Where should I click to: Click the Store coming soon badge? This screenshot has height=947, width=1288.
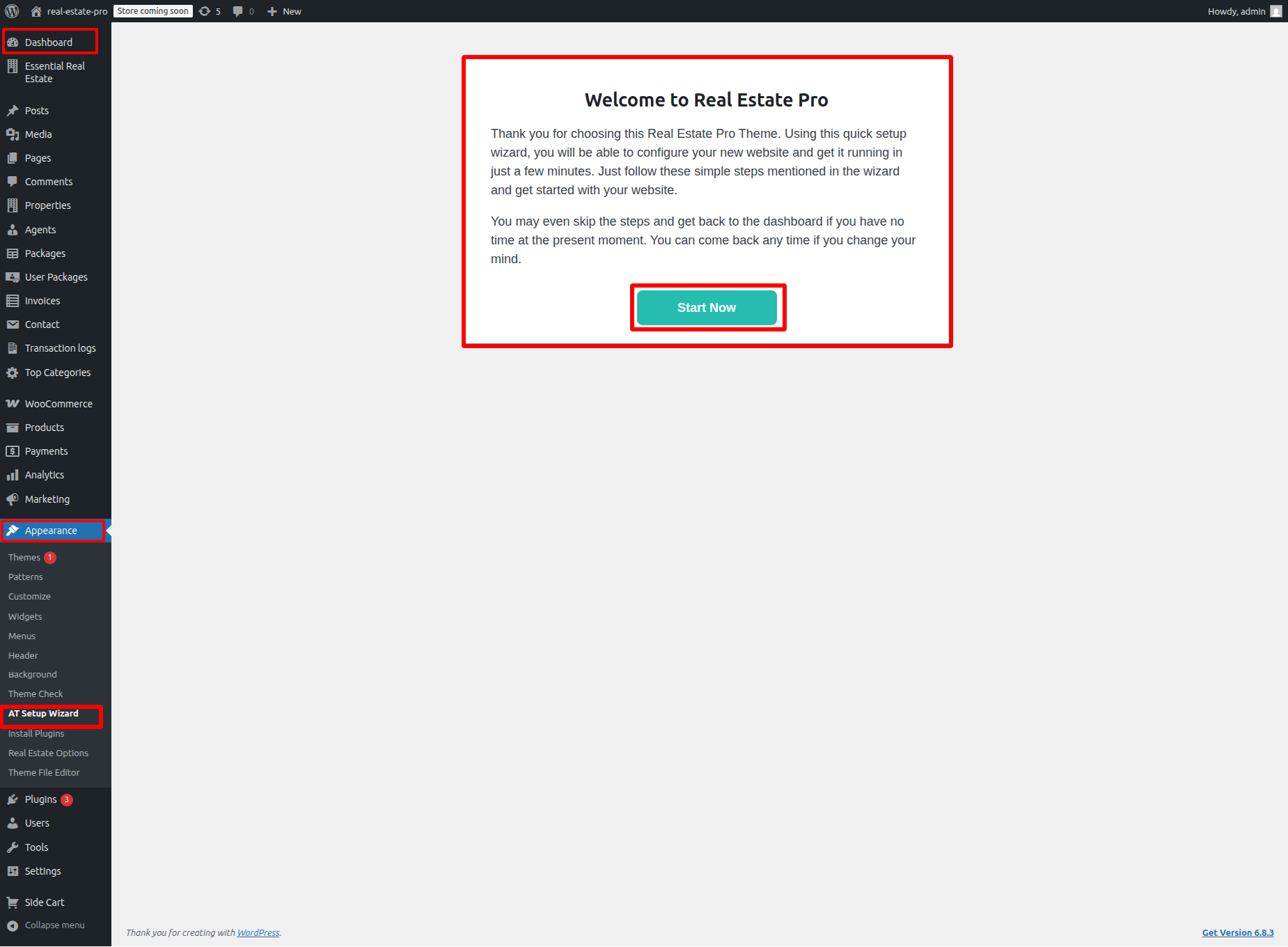[152, 11]
